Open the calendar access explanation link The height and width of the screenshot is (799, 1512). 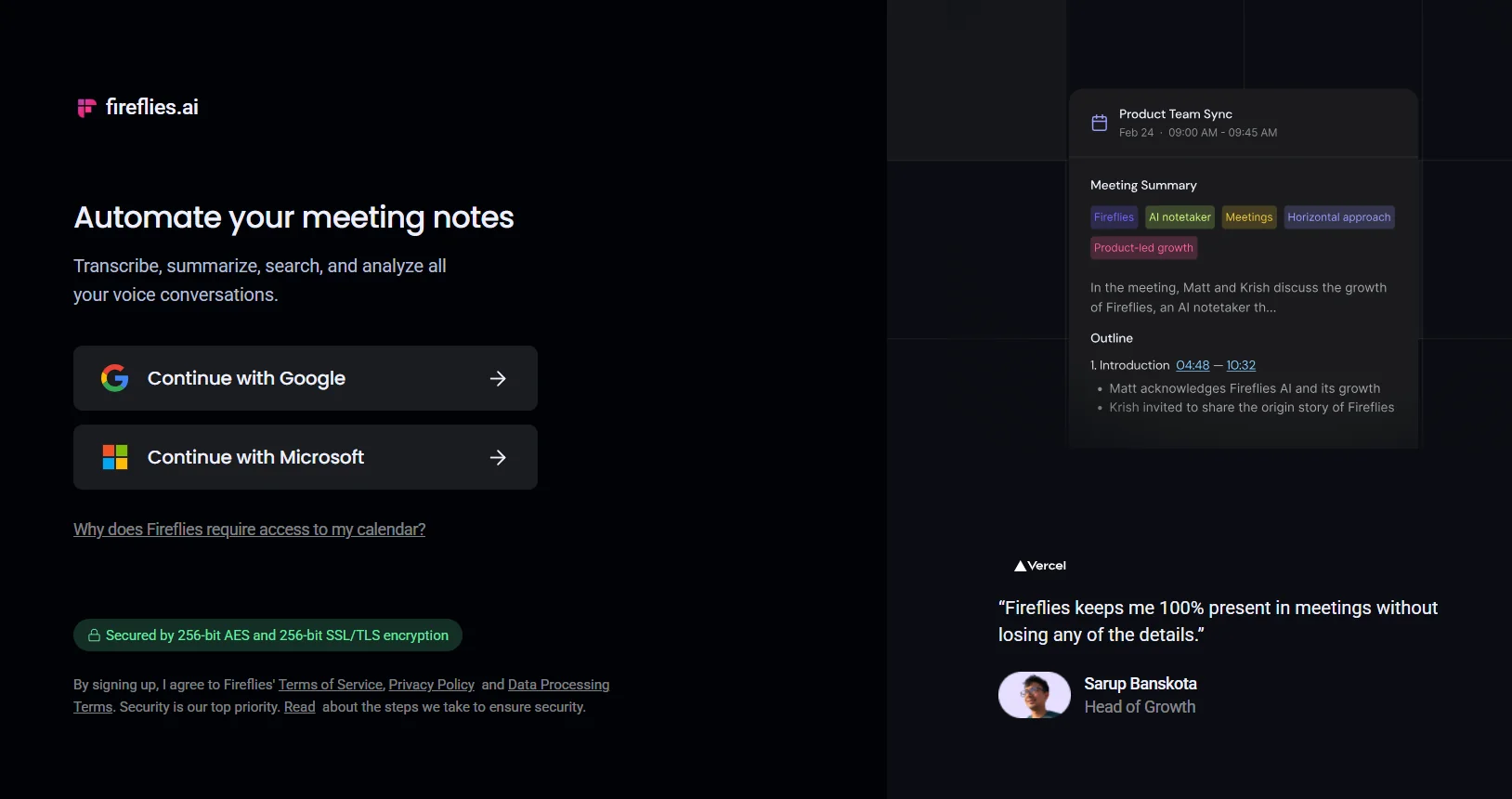(249, 530)
